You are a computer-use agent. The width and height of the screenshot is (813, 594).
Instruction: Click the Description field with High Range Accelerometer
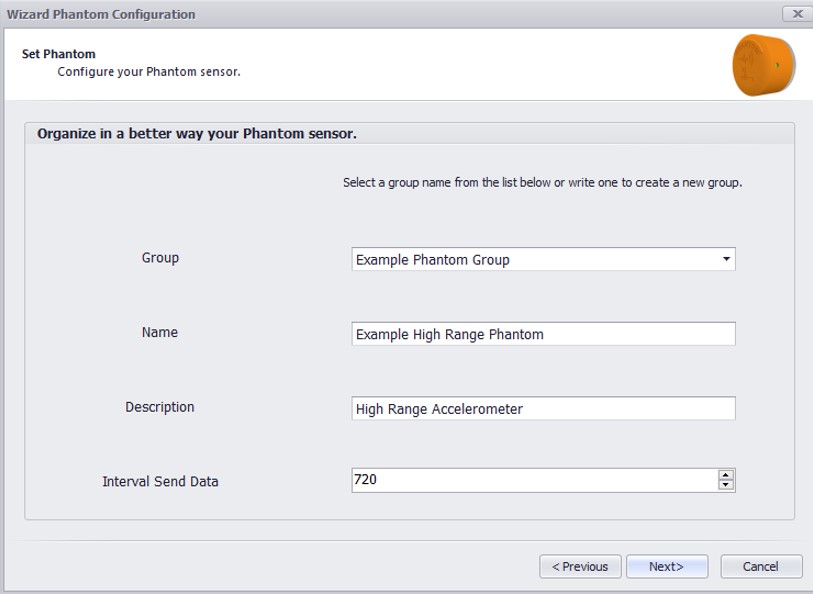[x=543, y=408]
